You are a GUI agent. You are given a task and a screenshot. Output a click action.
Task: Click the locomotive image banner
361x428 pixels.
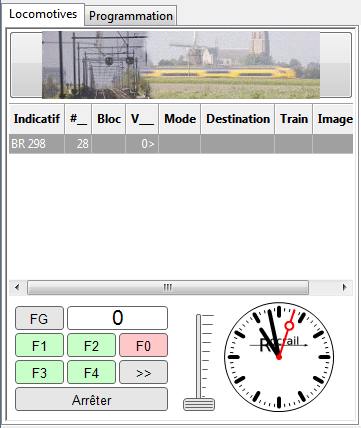point(181,65)
